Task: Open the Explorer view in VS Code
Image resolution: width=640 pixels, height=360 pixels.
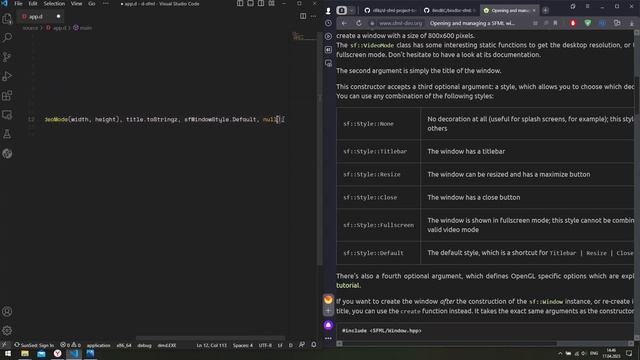Action: click(7, 18)
